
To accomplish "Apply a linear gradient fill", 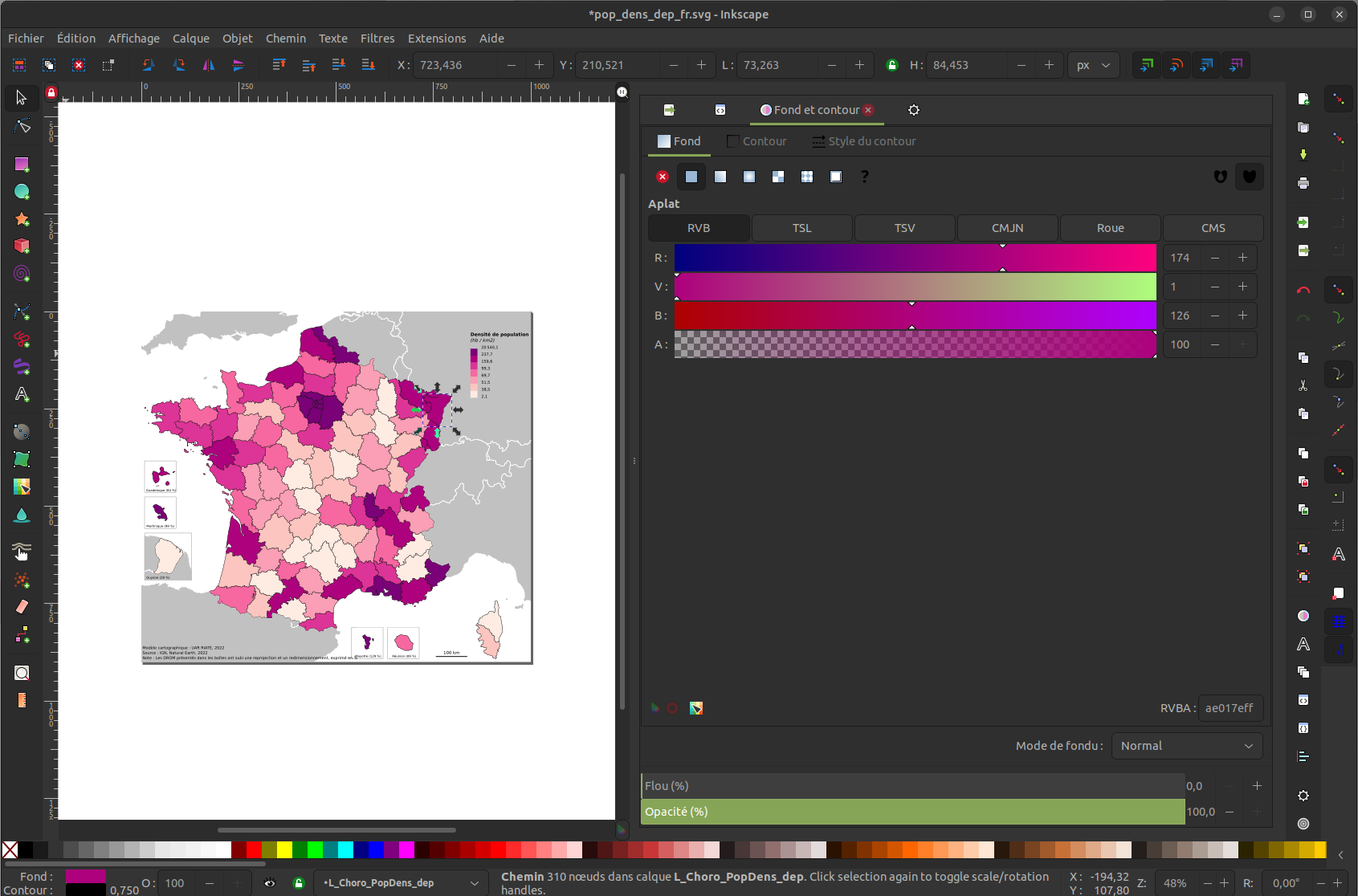I will click(x=720, y=177).
